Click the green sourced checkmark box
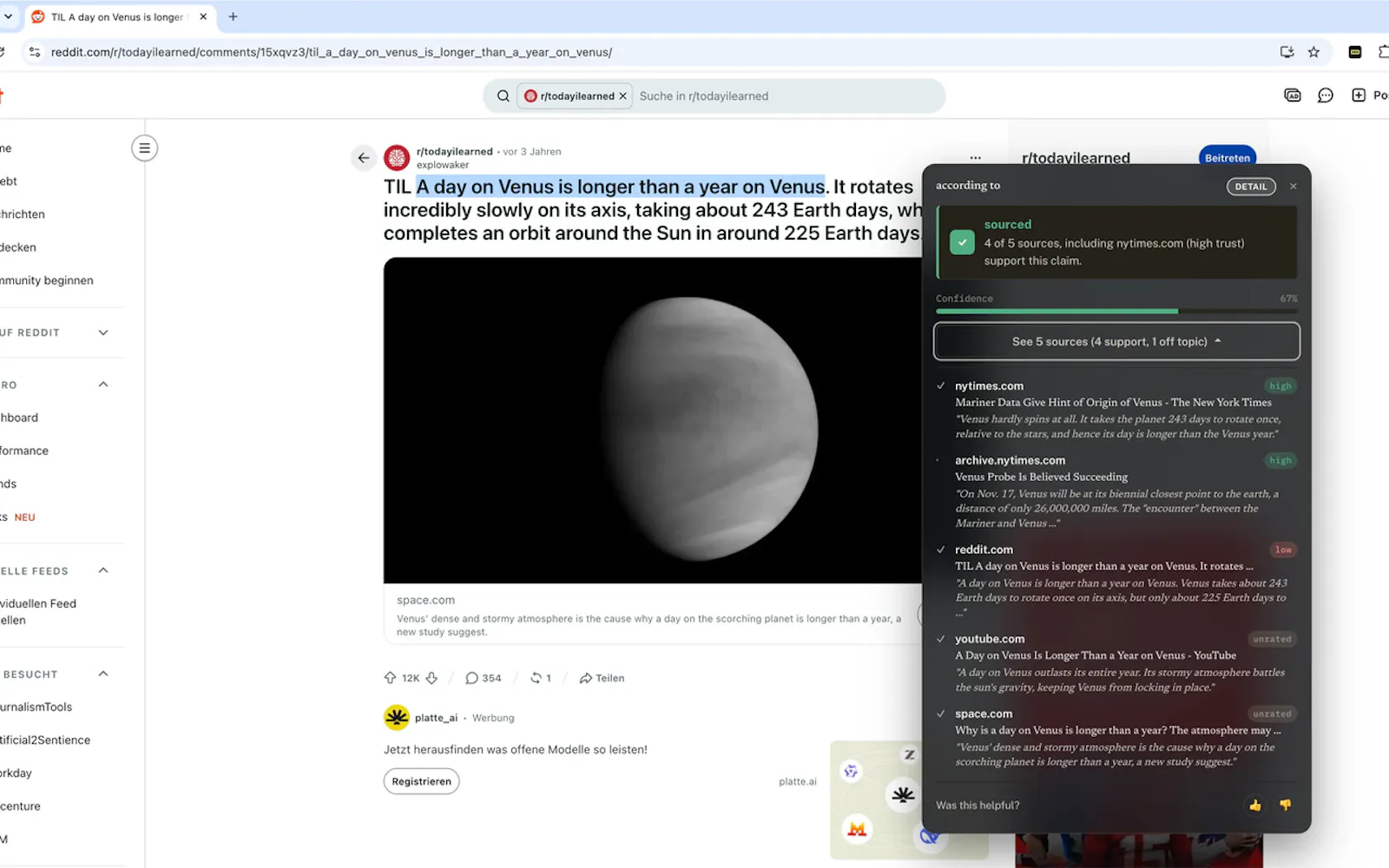The image size is (1389, 868). pyautogui.click(x=962, y=242)
